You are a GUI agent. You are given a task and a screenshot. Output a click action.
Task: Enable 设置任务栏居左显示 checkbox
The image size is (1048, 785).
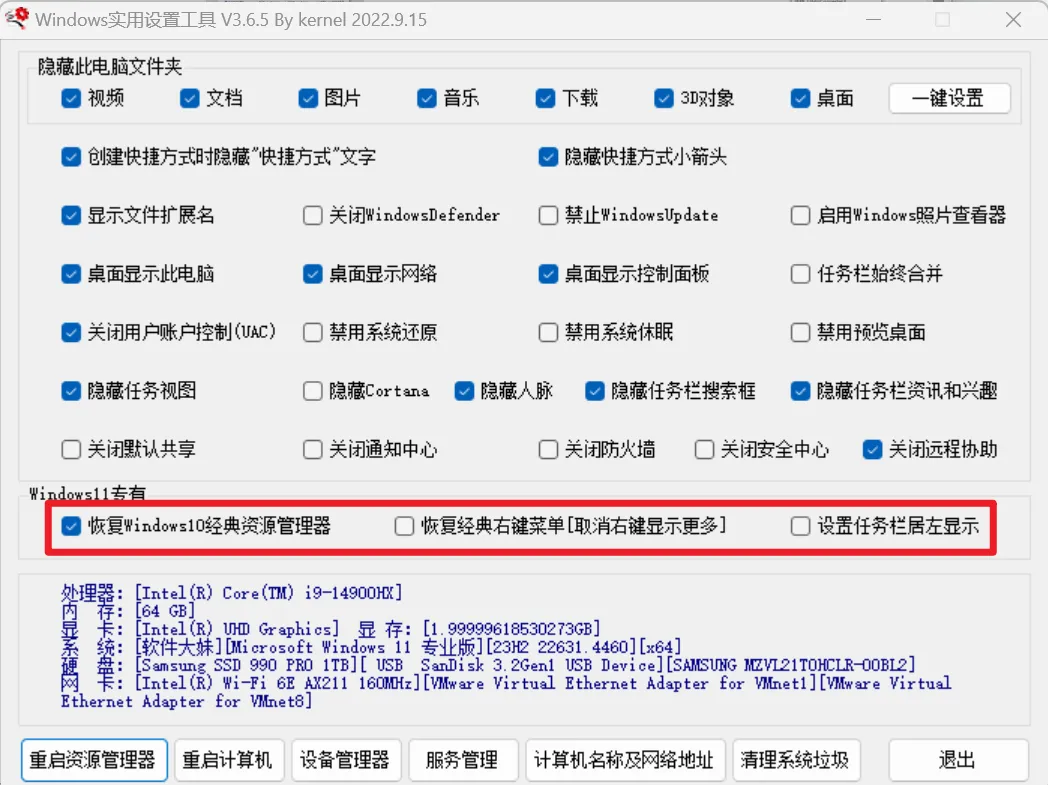coord(800,526)
